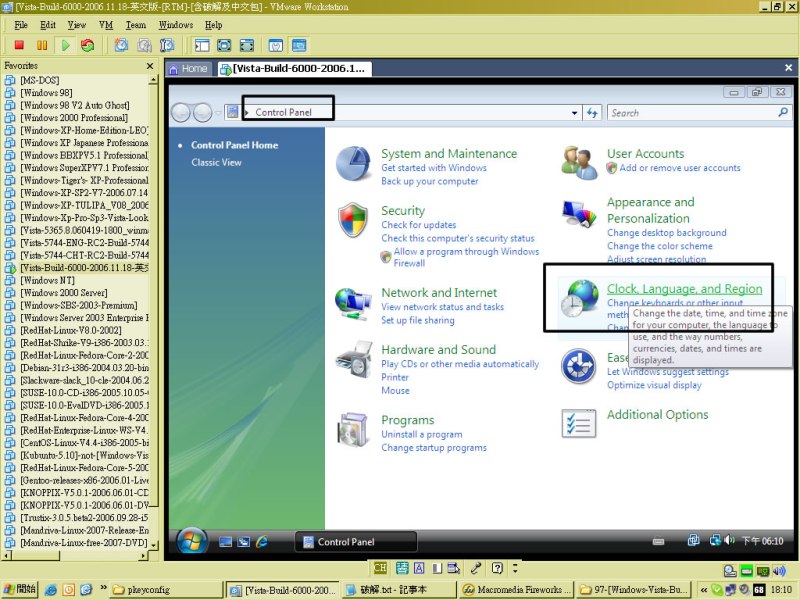Click the Programs category icon
This screenshot has height=600, width=800.
[x=353, y=430]
